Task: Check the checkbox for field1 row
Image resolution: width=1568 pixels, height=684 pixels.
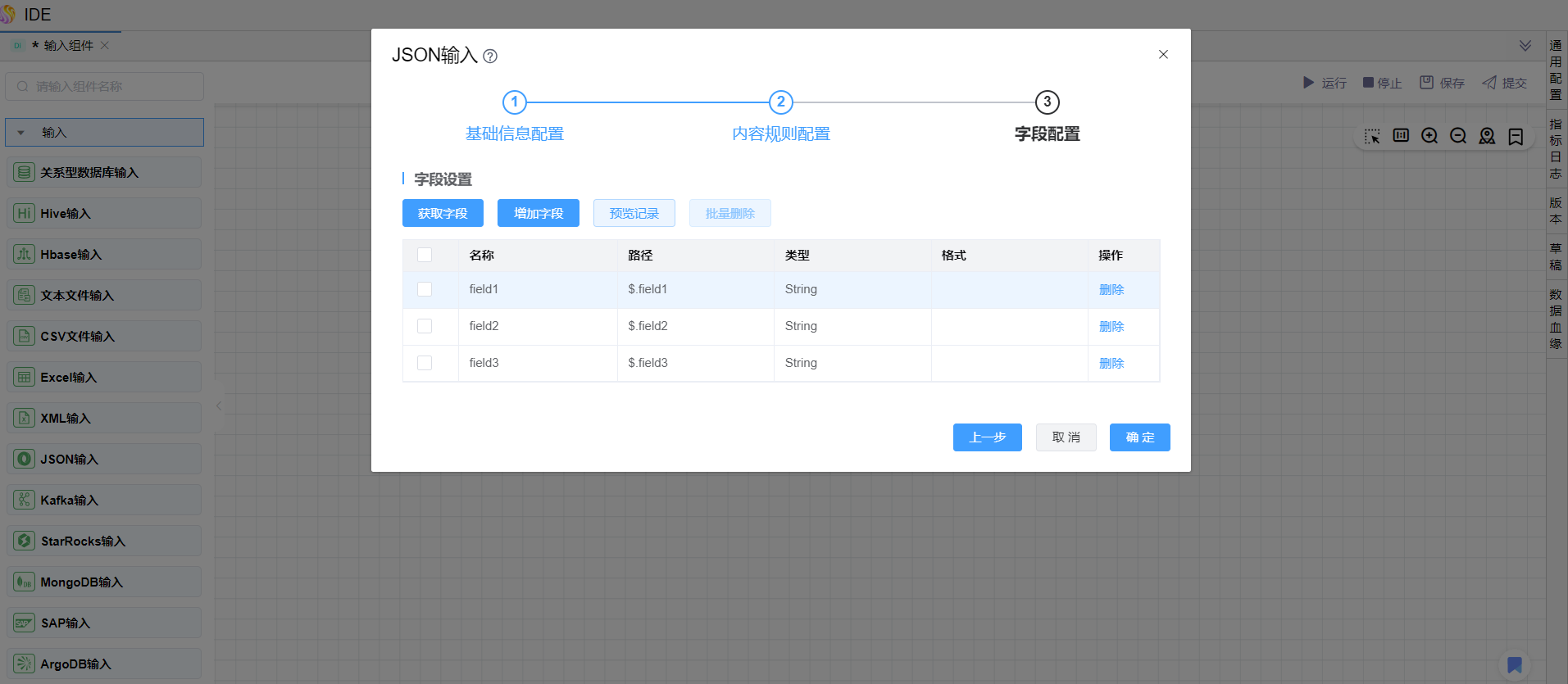Action: point(425,289)
